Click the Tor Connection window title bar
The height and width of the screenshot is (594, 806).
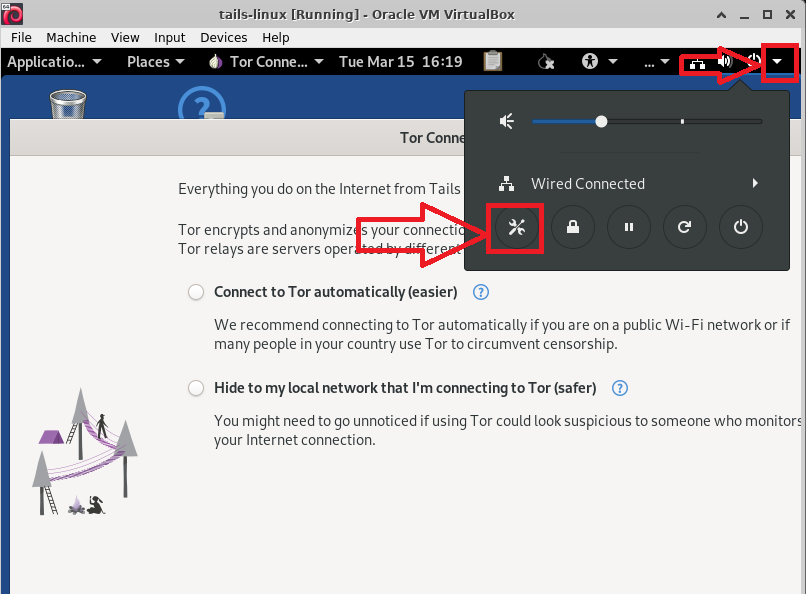pos(236,138)
